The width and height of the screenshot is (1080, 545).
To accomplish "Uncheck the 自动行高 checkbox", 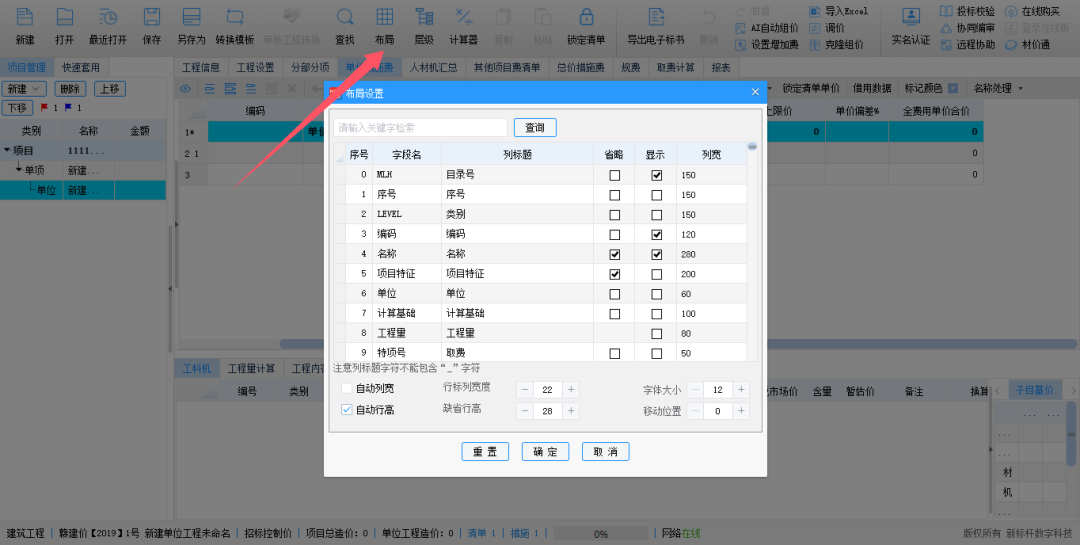I will (x=347, y=410).
